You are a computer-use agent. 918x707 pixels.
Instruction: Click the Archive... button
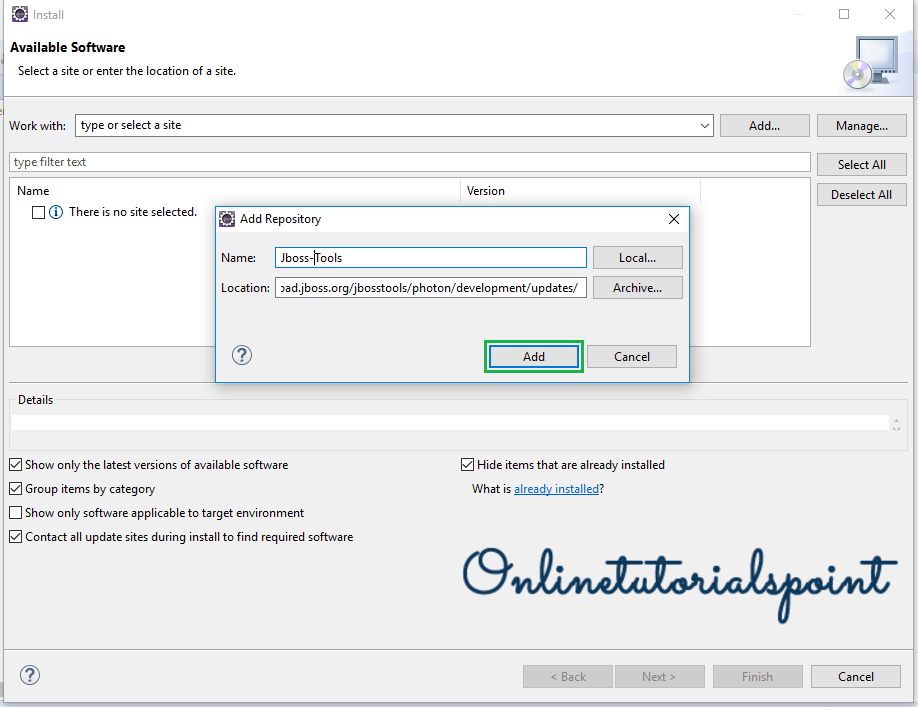pos(637,288)
